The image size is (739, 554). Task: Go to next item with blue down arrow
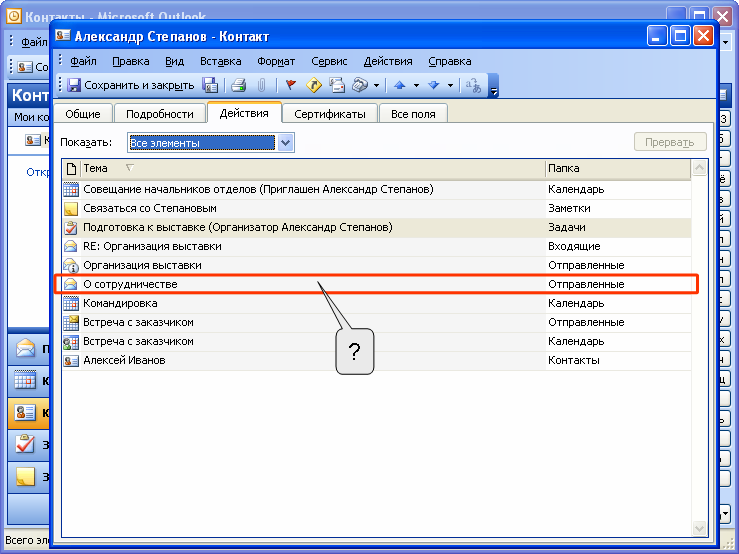434,85
